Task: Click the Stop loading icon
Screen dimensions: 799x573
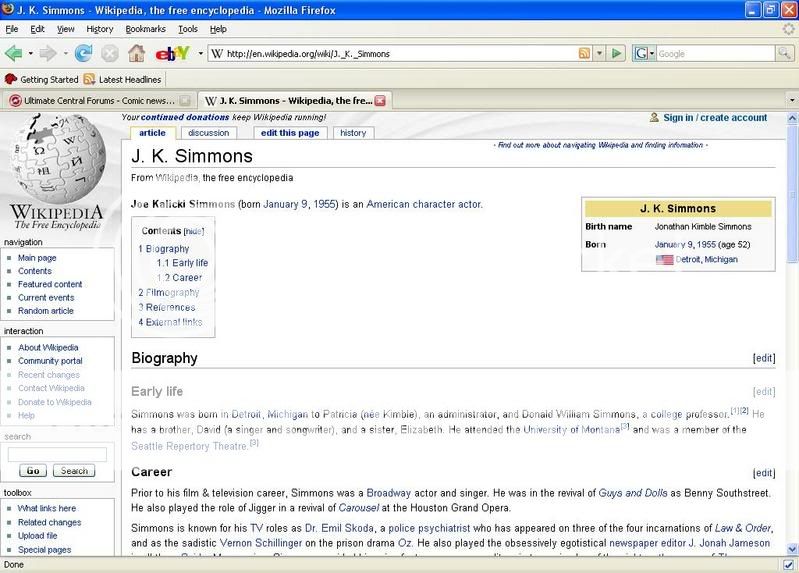Action: tap(109, 53)
